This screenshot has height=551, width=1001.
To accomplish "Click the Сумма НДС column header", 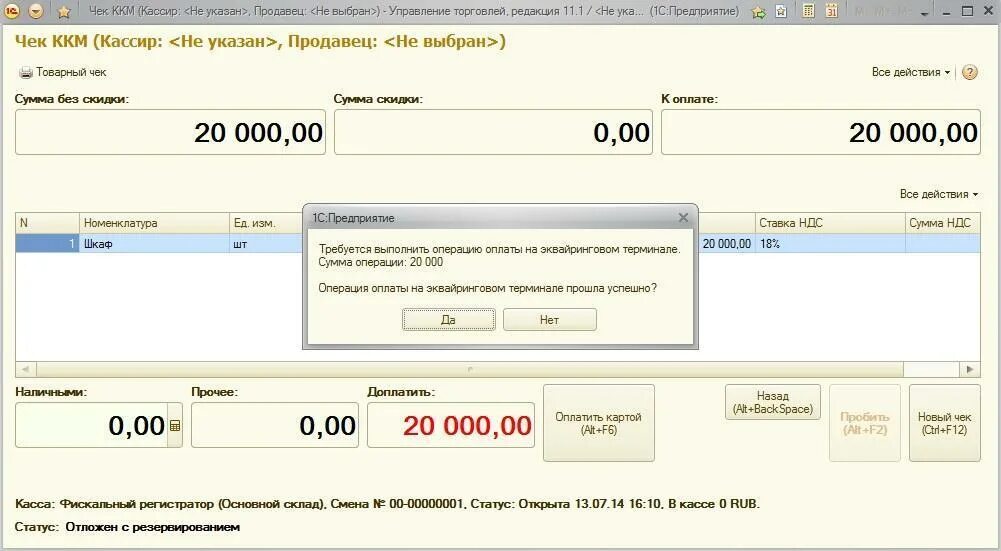I will pyautogui.click(x=943, y=223).
